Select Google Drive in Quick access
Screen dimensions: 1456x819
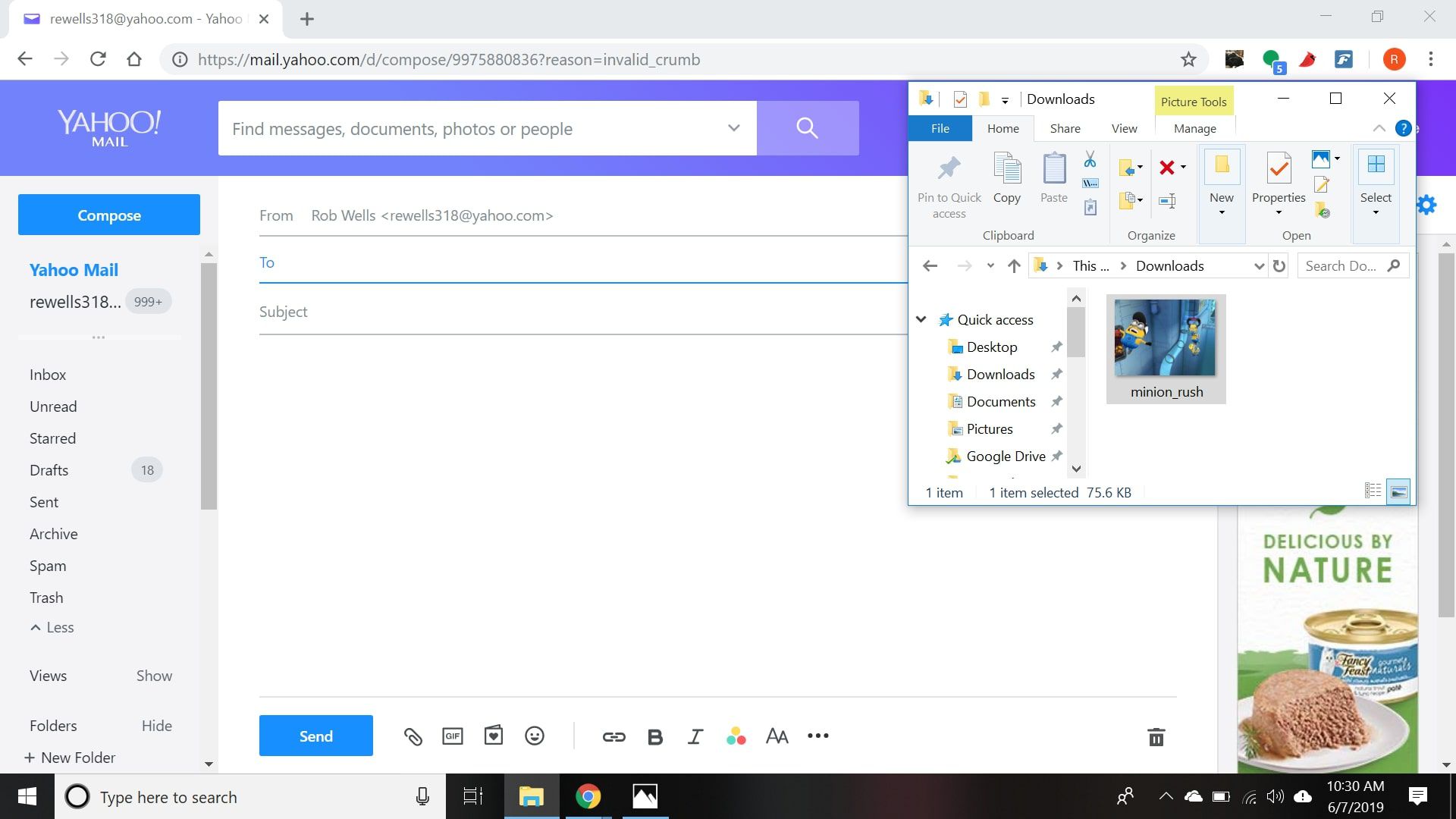(x=1006, y=456)
